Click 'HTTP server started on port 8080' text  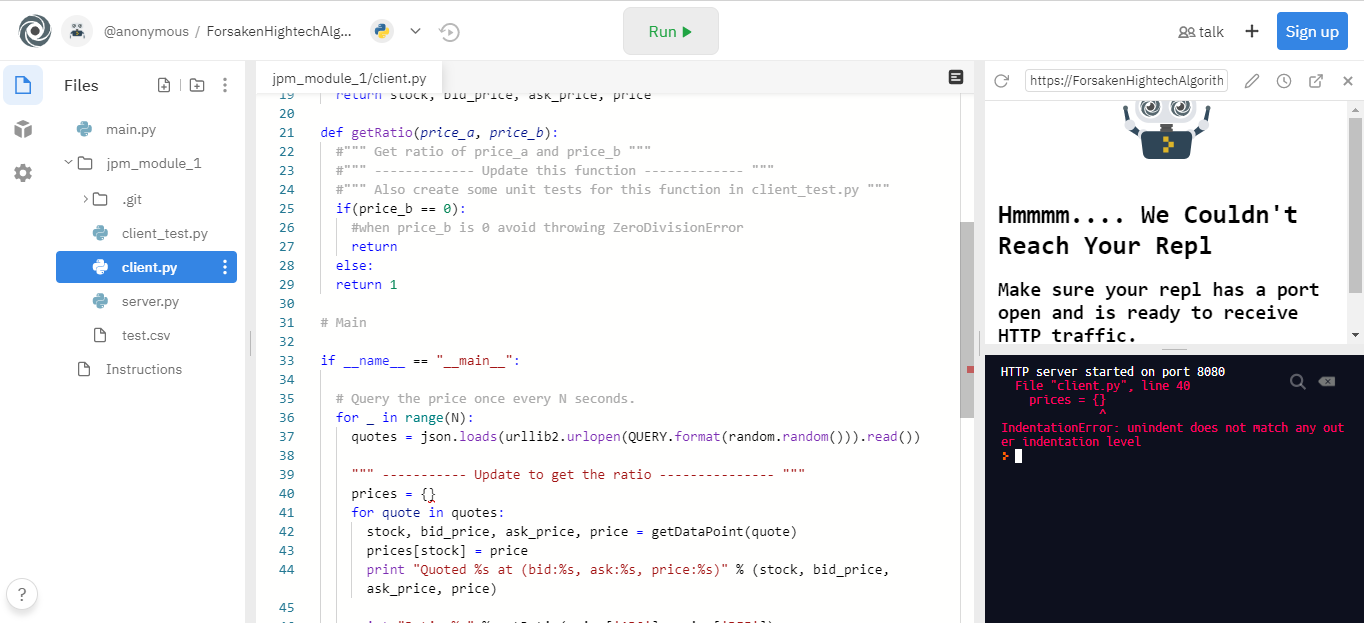click(1112, 372)
